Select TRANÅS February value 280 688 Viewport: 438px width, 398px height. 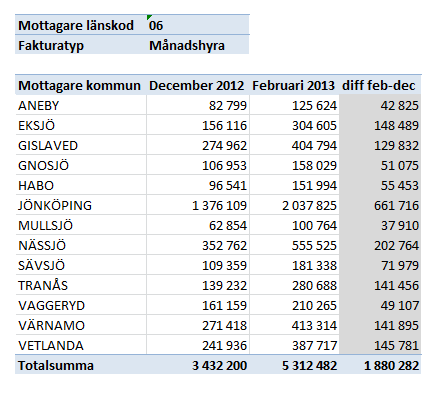pyautogui.click(x=314, y=286)
